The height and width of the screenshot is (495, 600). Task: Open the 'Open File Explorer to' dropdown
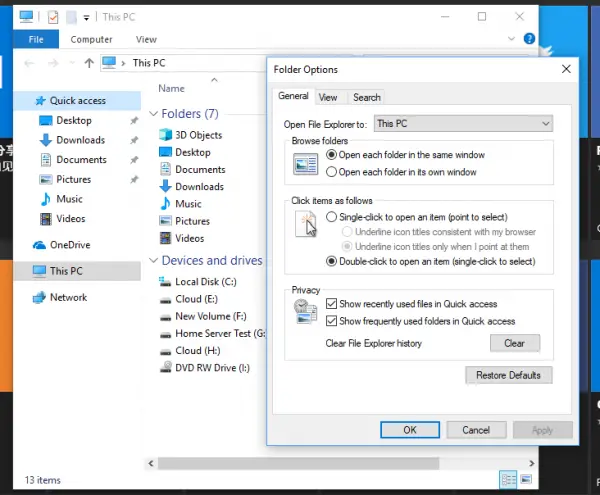(x=463, y=123)
